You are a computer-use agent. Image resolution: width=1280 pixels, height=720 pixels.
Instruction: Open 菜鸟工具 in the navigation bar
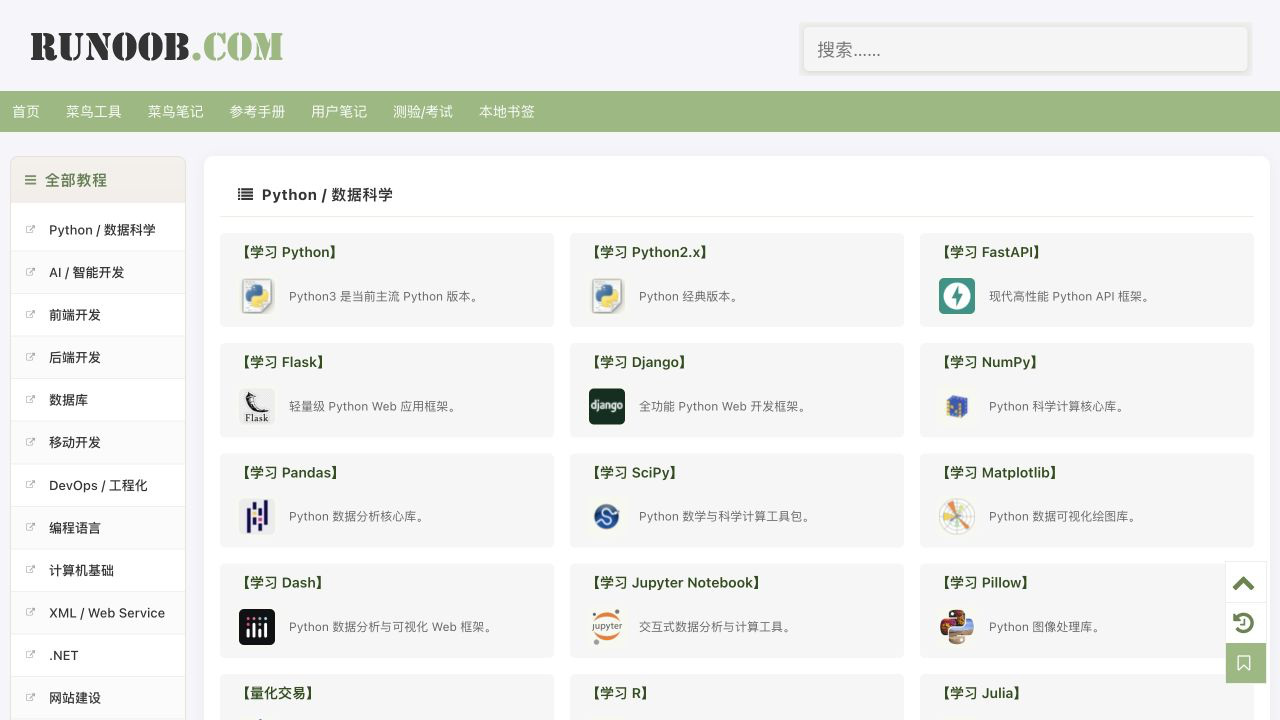click(94, 112)
